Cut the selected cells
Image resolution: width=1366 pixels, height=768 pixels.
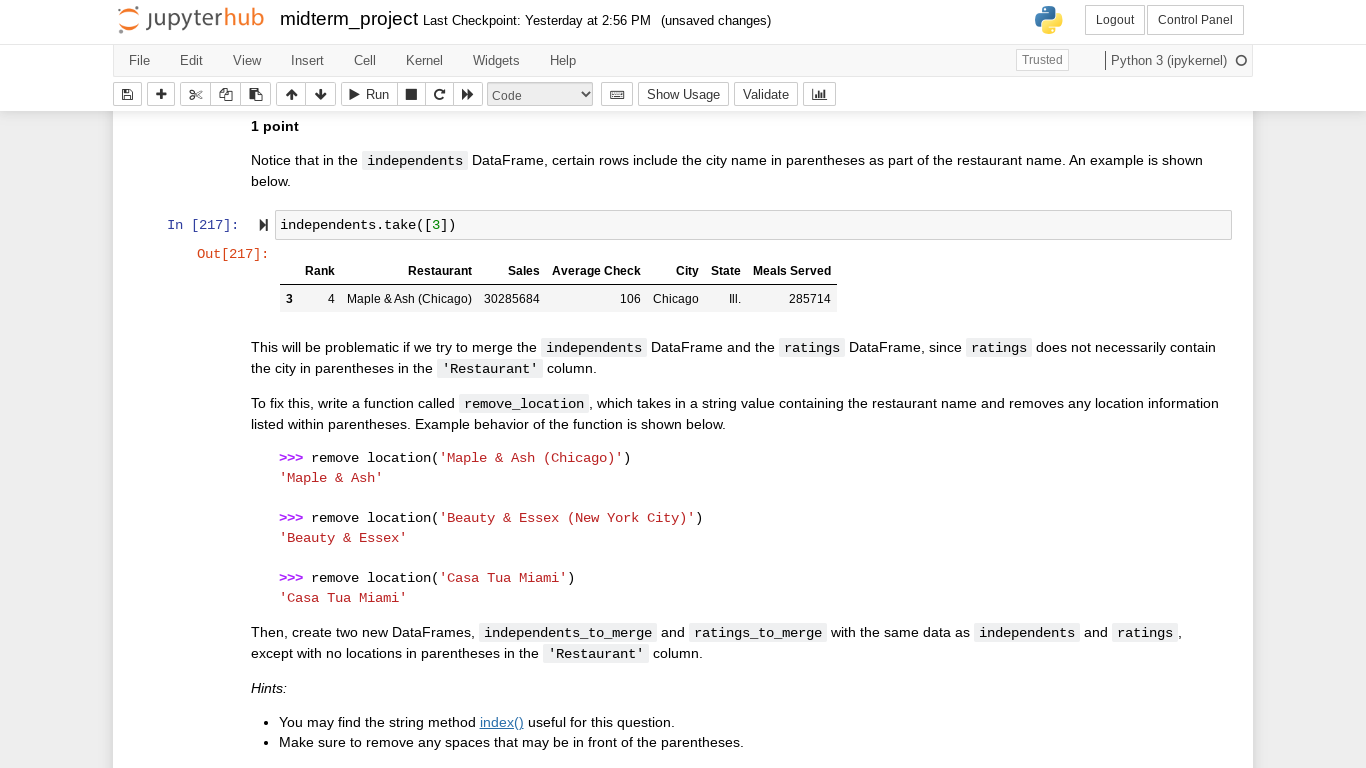pyautogui.click(x=195, y=94)
